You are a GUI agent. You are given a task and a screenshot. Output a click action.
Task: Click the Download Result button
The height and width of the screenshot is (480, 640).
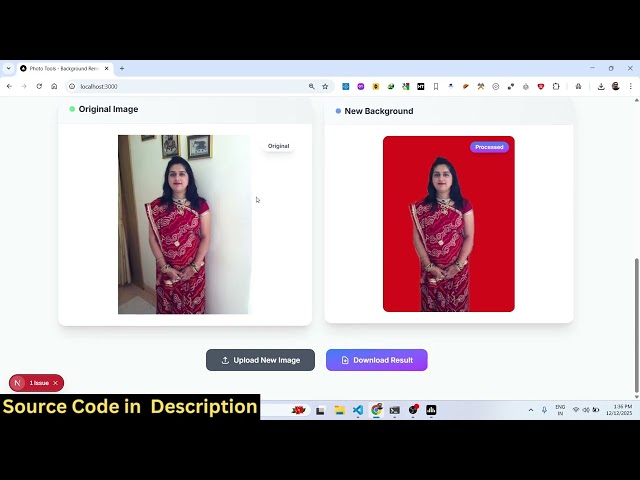[x=377, y=360]
